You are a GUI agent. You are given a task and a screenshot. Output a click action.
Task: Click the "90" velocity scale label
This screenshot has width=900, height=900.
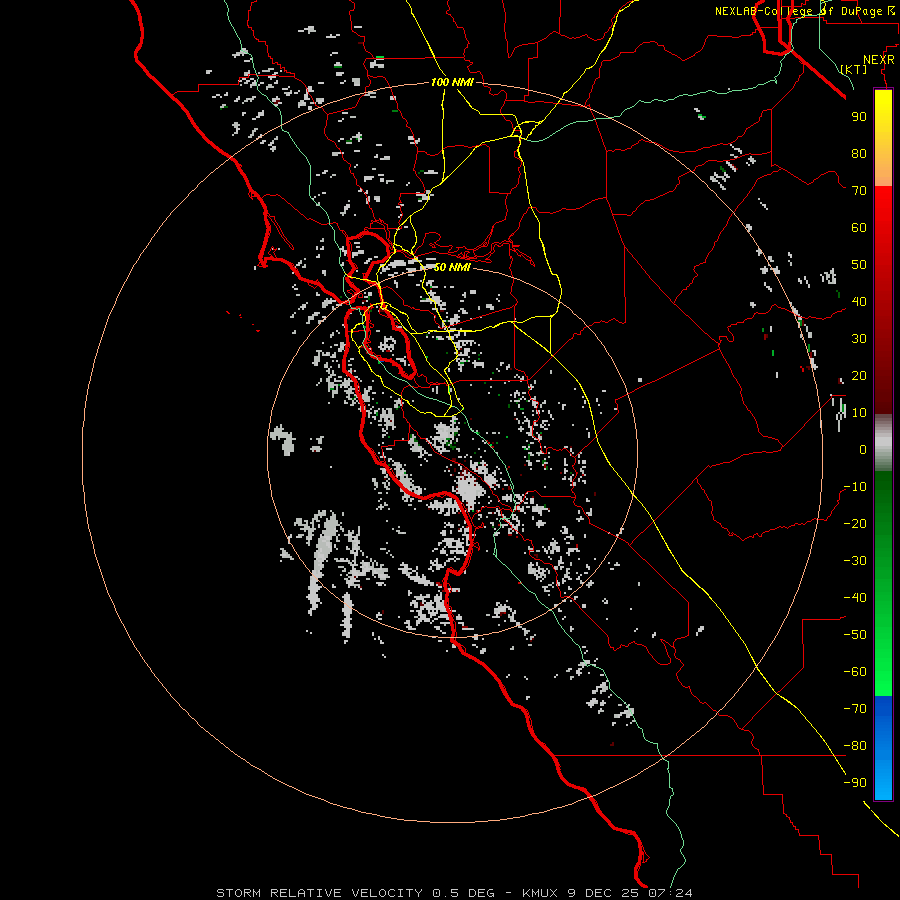click(859, 117)
